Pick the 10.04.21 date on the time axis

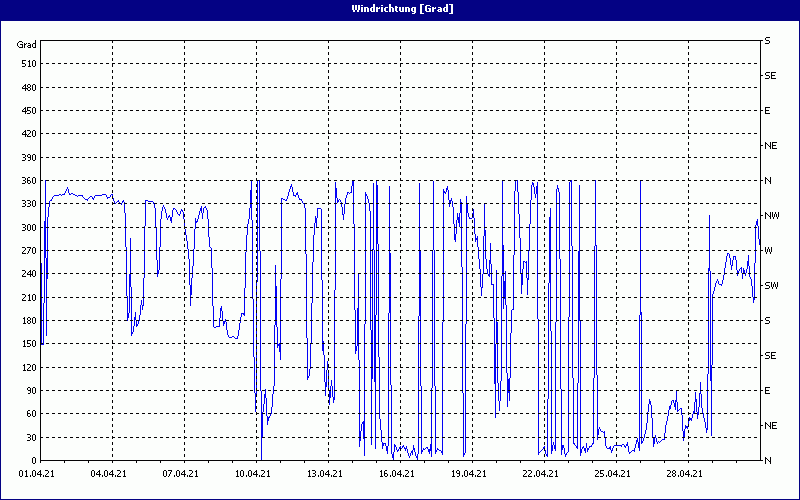(252, 474)
